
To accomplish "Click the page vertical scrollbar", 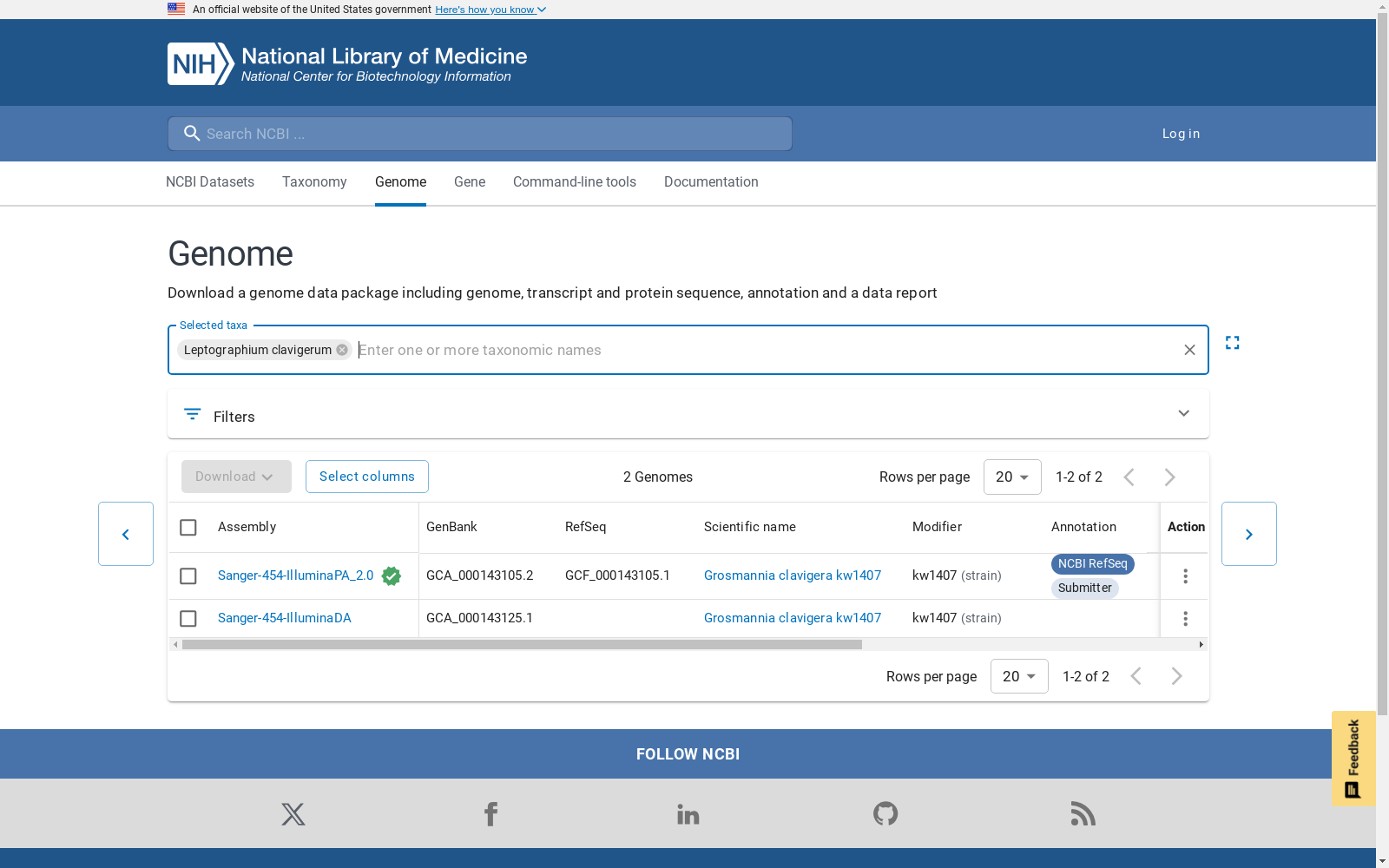I will point(1382,365).
